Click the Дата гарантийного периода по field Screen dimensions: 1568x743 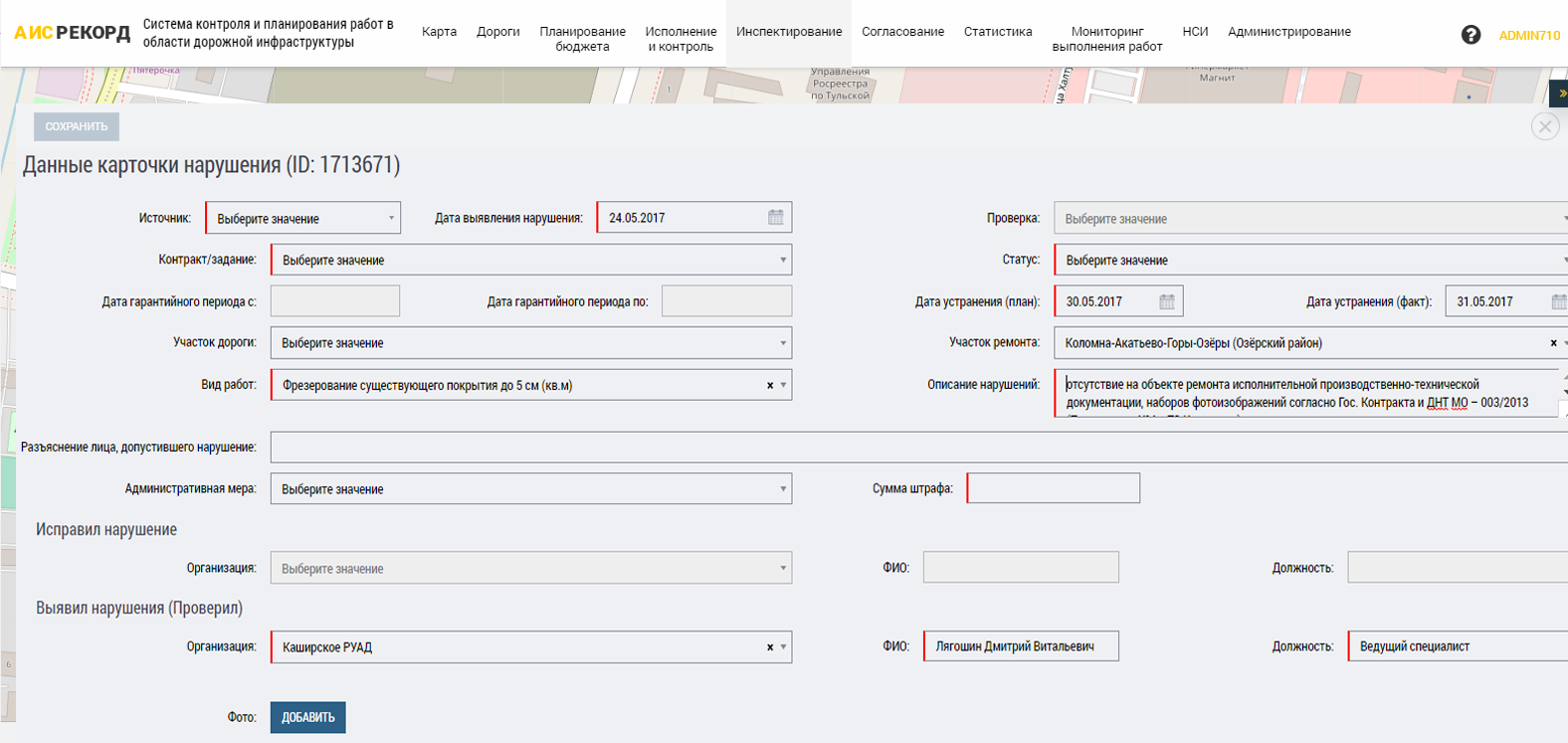[727, 301]
